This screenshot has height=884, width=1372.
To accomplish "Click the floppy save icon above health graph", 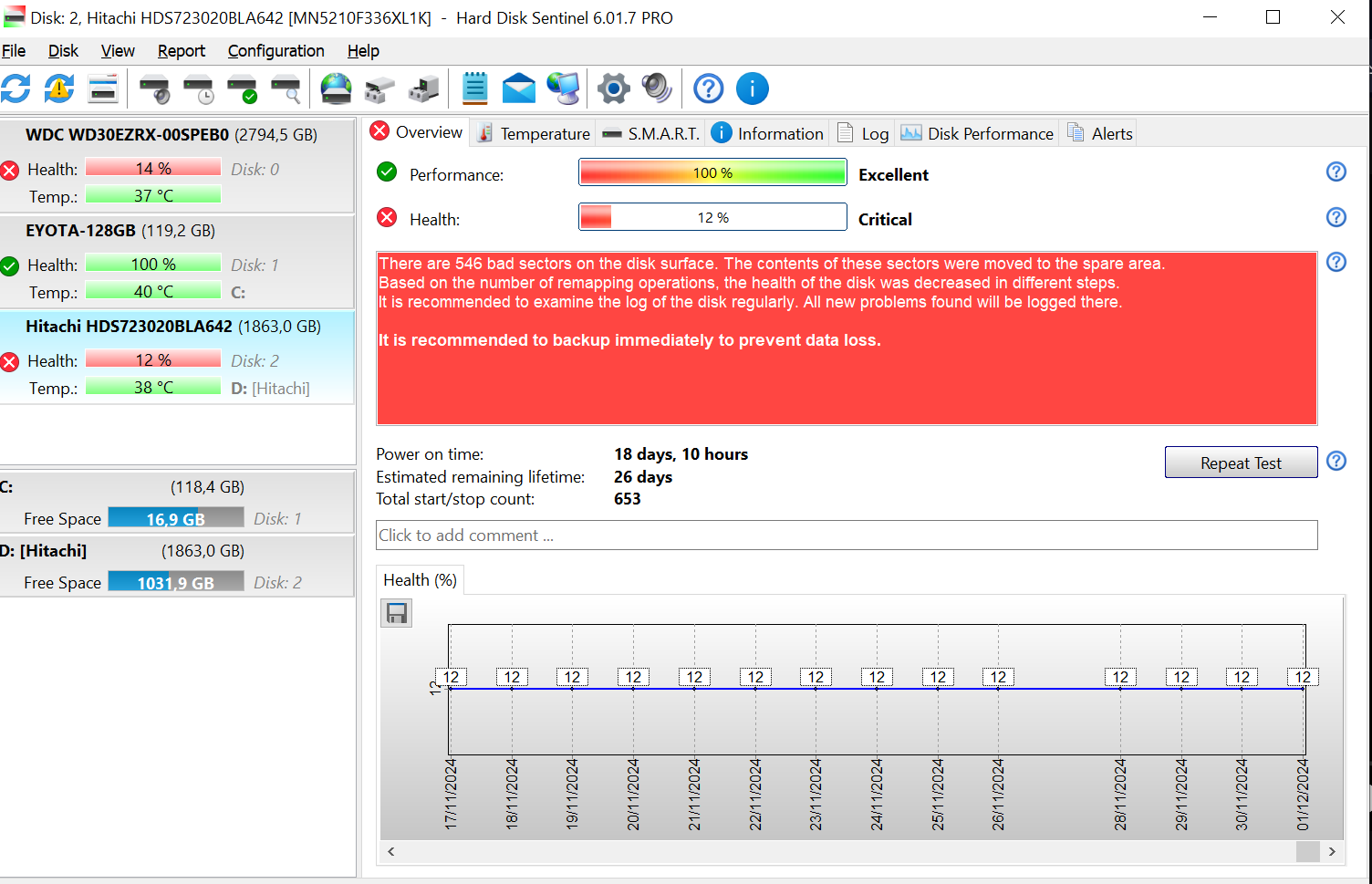I will click(397, 613).
